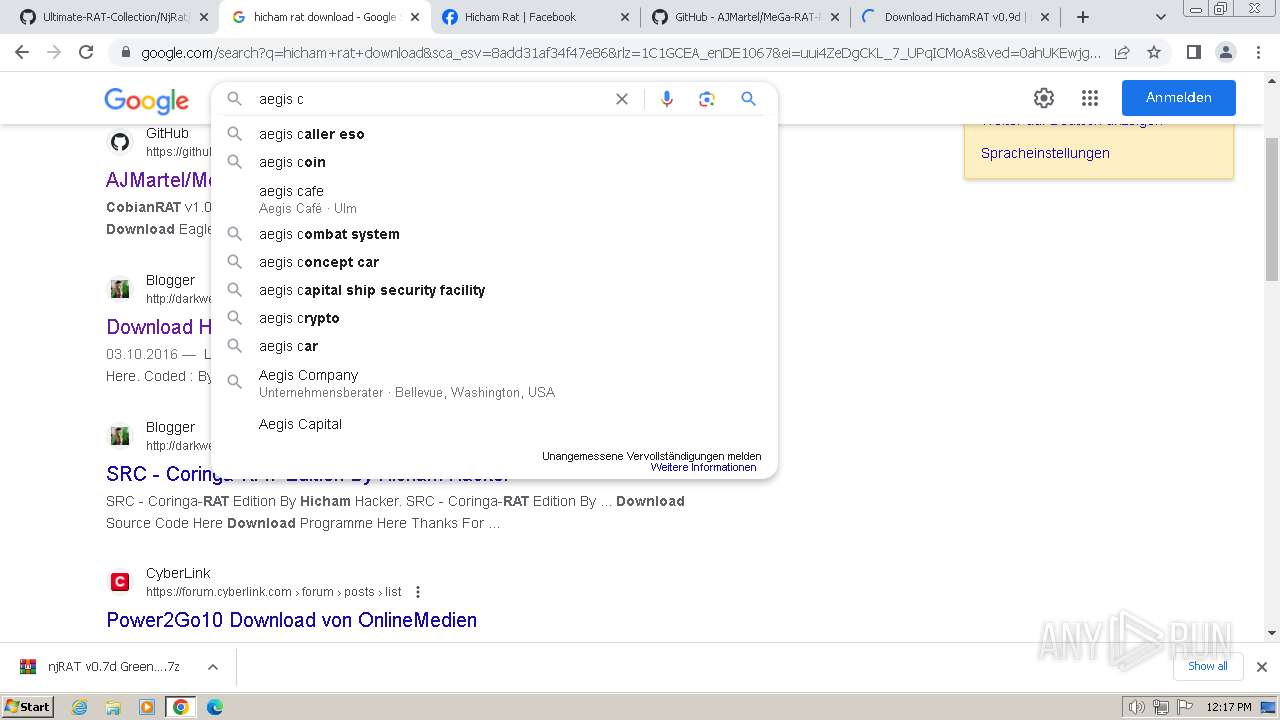Select suggestion aegis crypto
The width and height of the screenshot is (1280, 720).
tap(494, 318)
